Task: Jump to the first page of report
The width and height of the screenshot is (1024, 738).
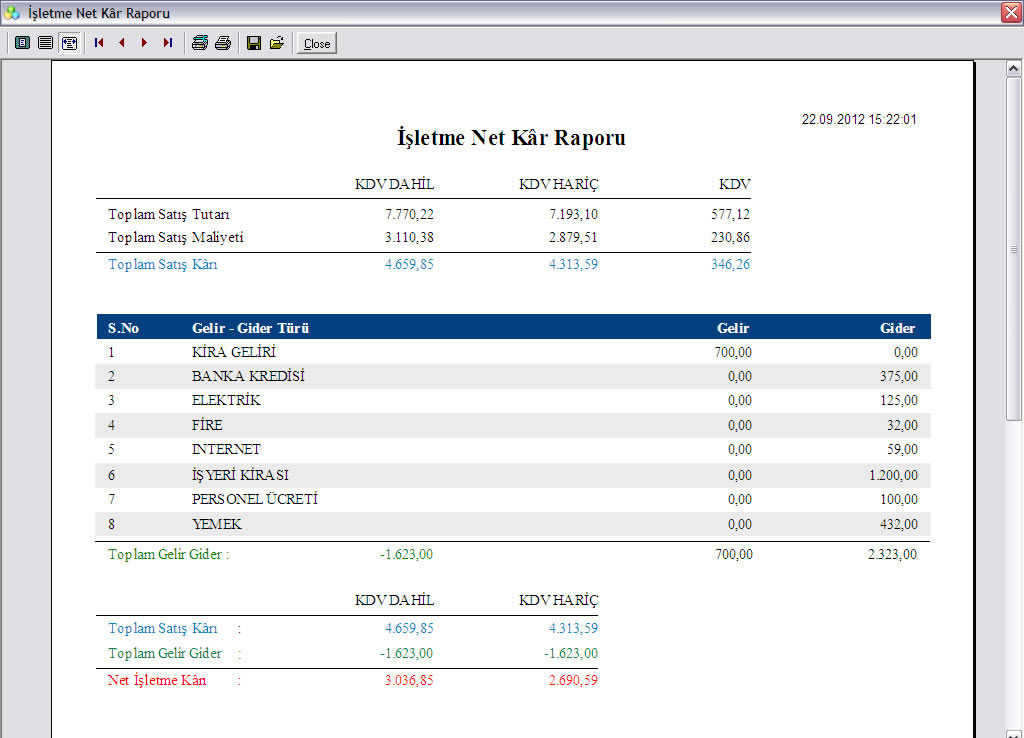Action: [99, 43]
